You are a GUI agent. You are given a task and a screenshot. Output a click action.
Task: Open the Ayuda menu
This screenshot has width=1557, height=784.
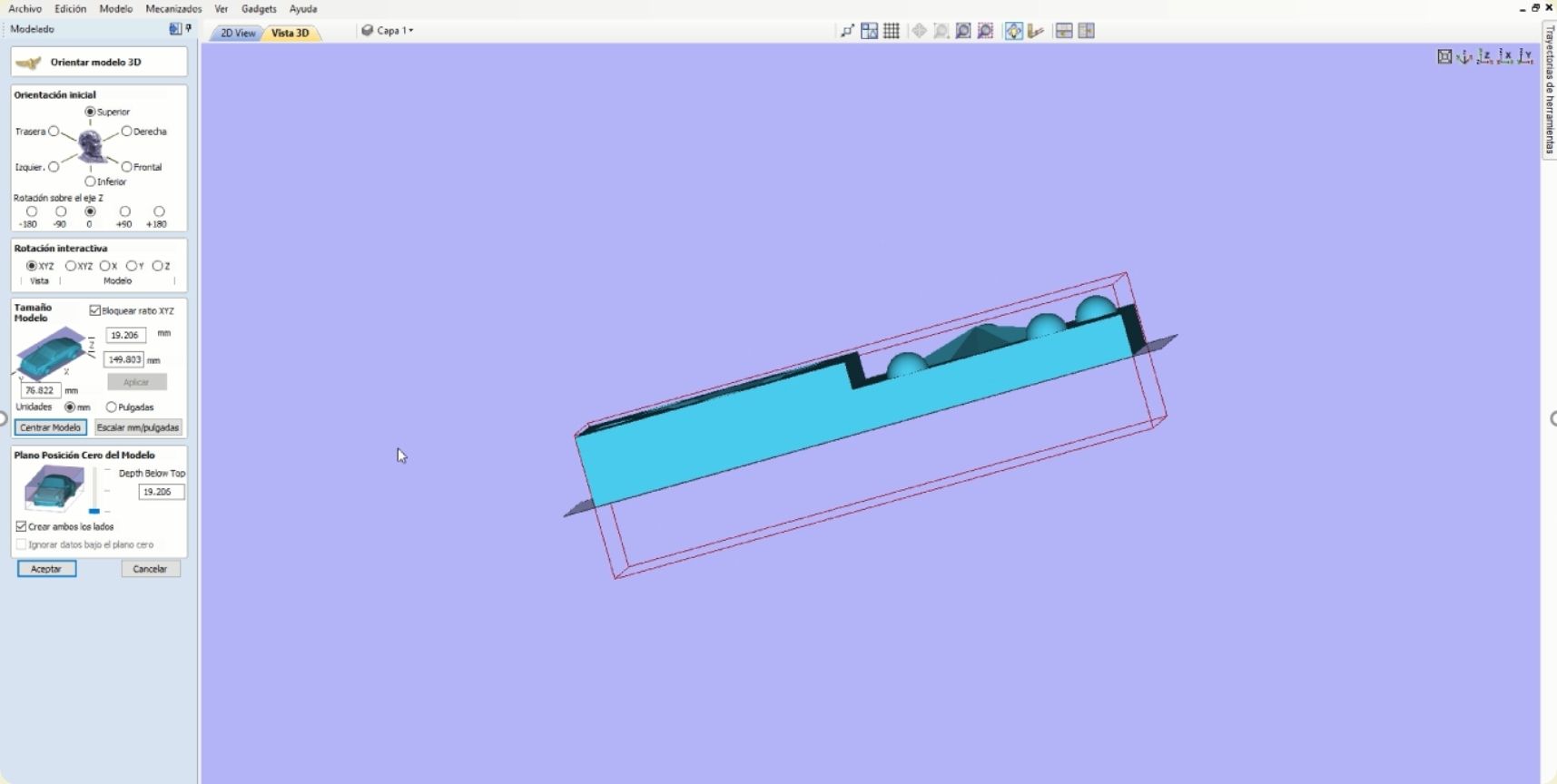click(x=303, y=9)
